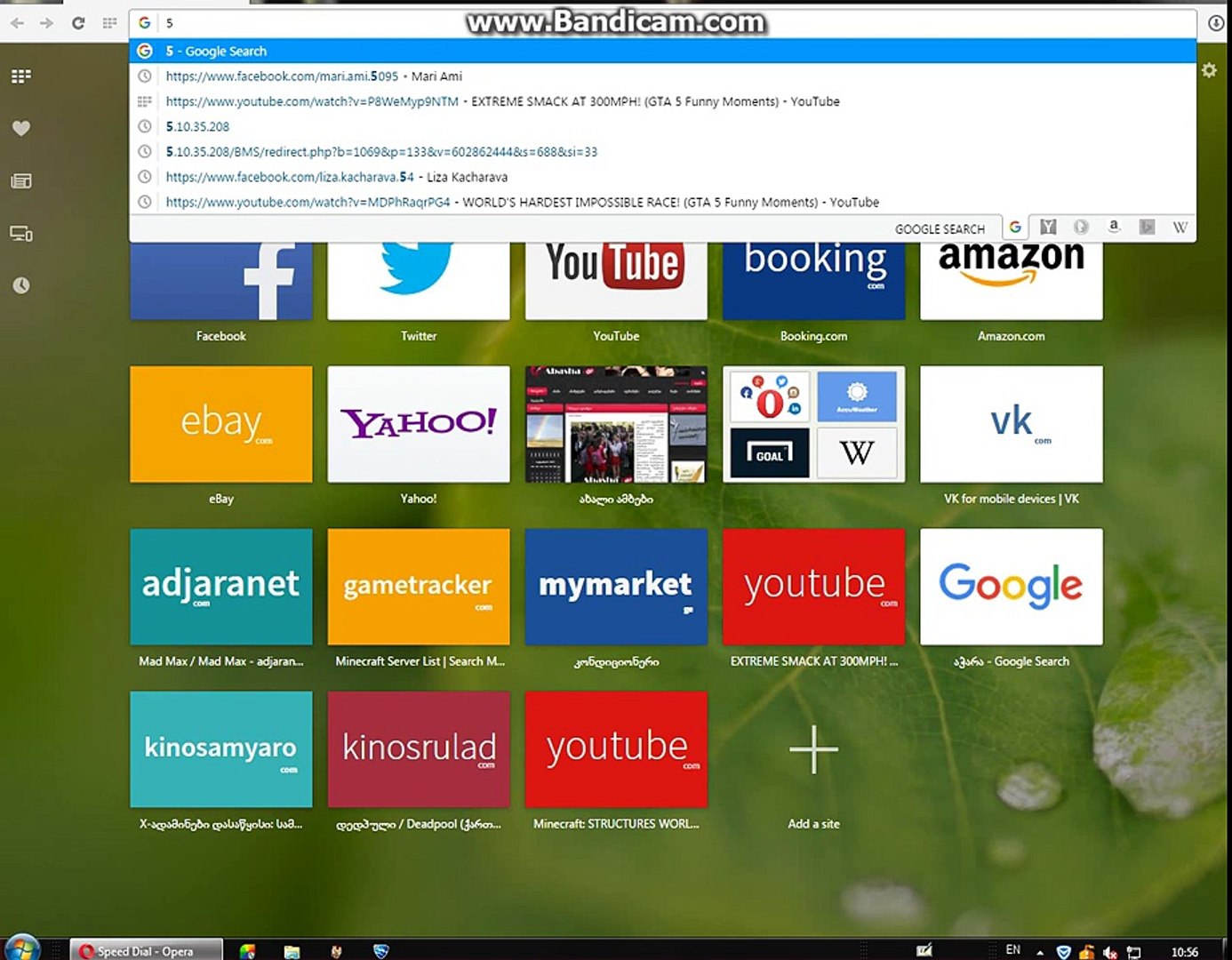Open the news feed sidebar icon
The width and height of the screenshot is (1232, 960).
[21, 181]
